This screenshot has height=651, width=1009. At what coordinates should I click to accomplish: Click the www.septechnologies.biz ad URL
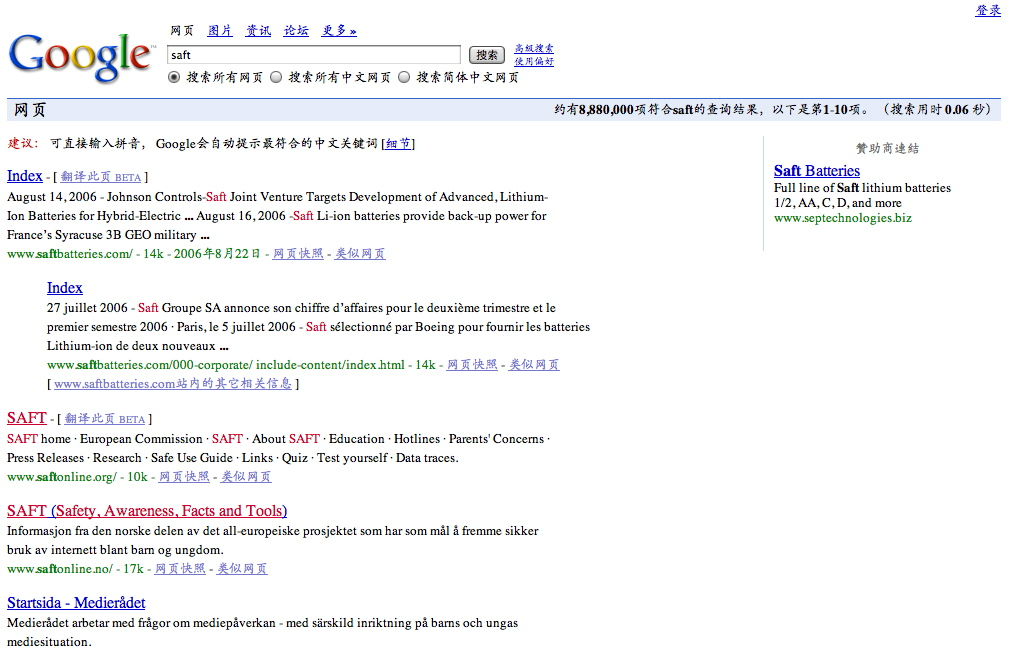click(x=843, y=218)
